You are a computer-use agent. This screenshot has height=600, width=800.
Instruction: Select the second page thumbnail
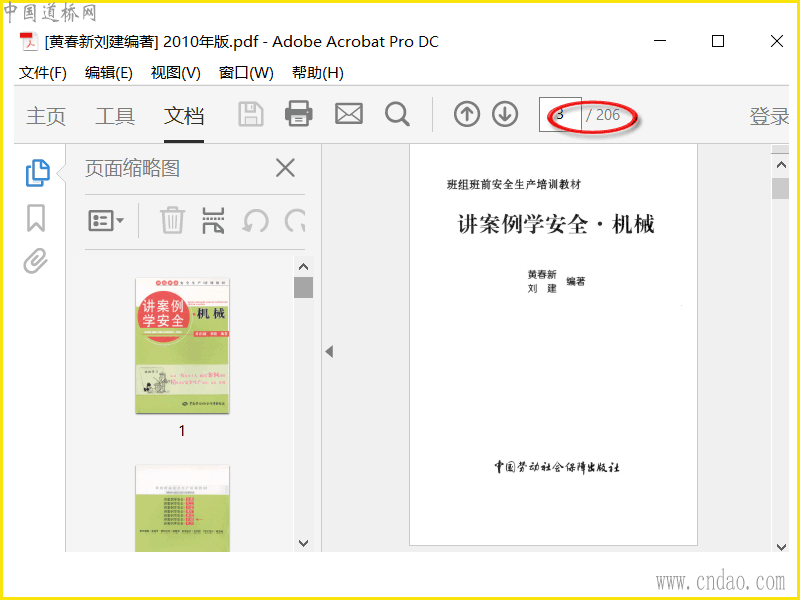coord(182,508)
